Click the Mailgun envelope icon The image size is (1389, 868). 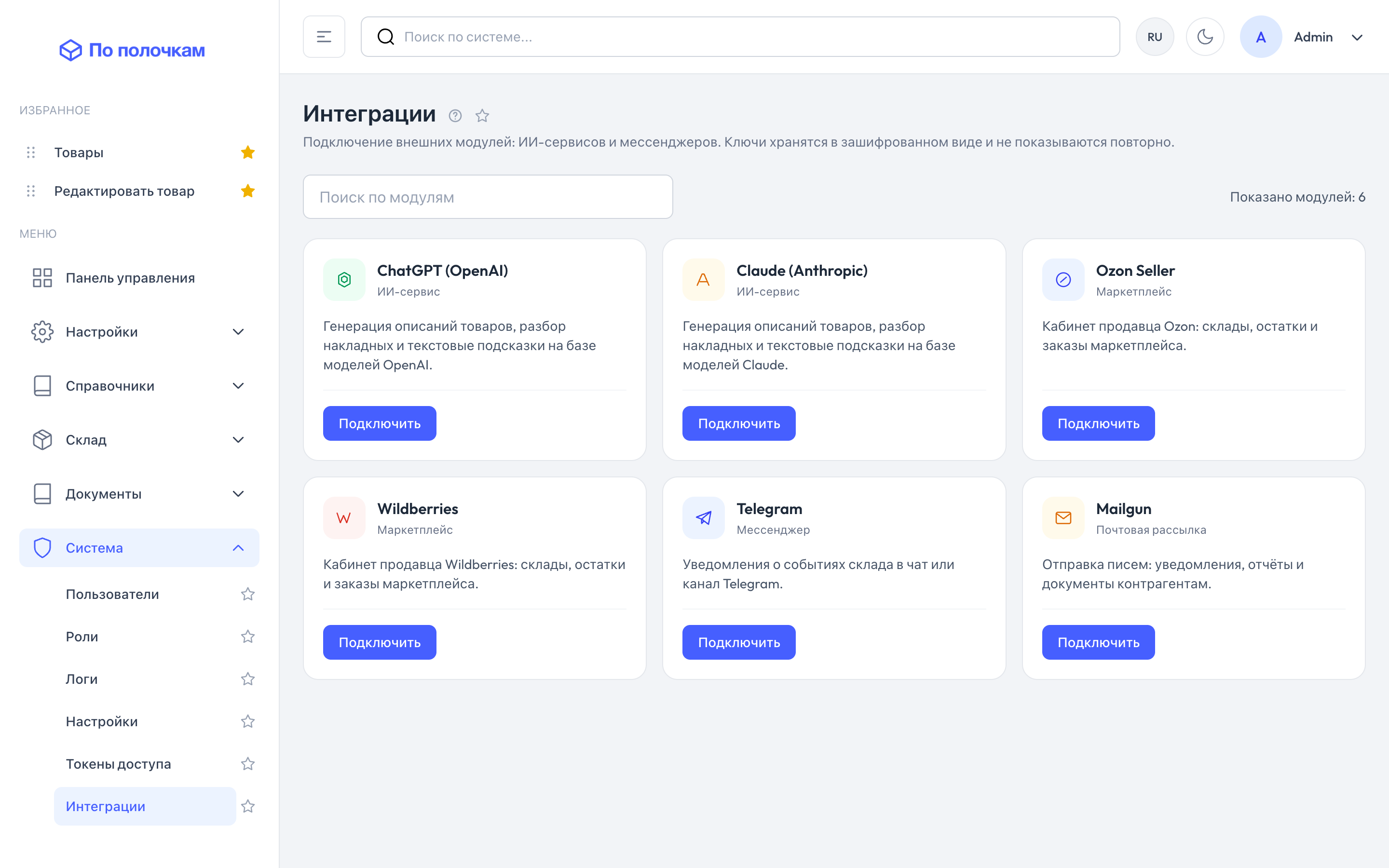tap(1063, 518)
